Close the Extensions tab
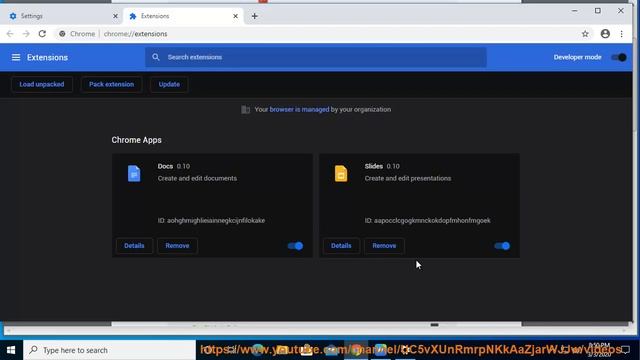 pos(236,16)
